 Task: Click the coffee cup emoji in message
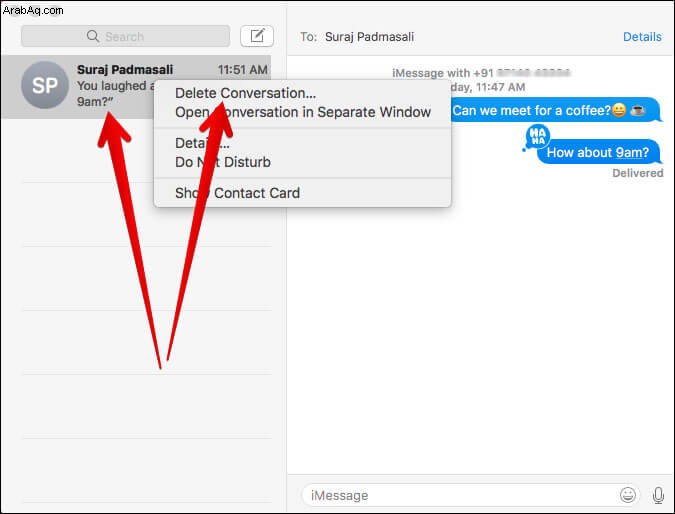tap(638, 111)
